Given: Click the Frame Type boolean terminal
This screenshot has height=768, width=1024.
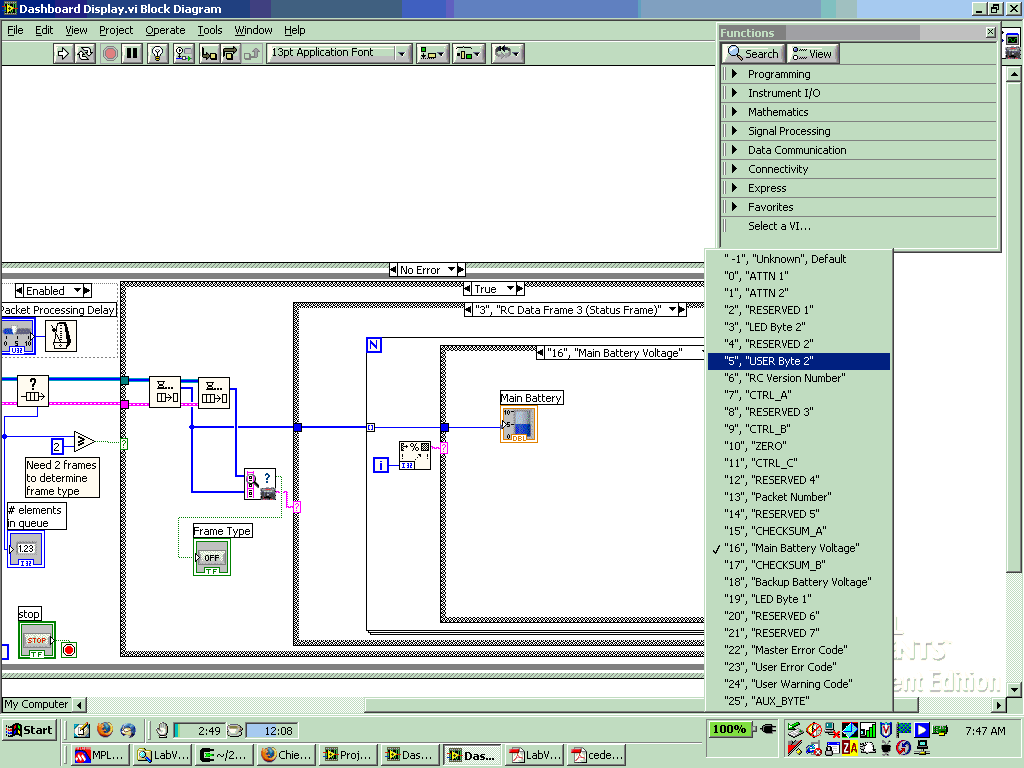Looking at the screenshot, I should (212, 558).
